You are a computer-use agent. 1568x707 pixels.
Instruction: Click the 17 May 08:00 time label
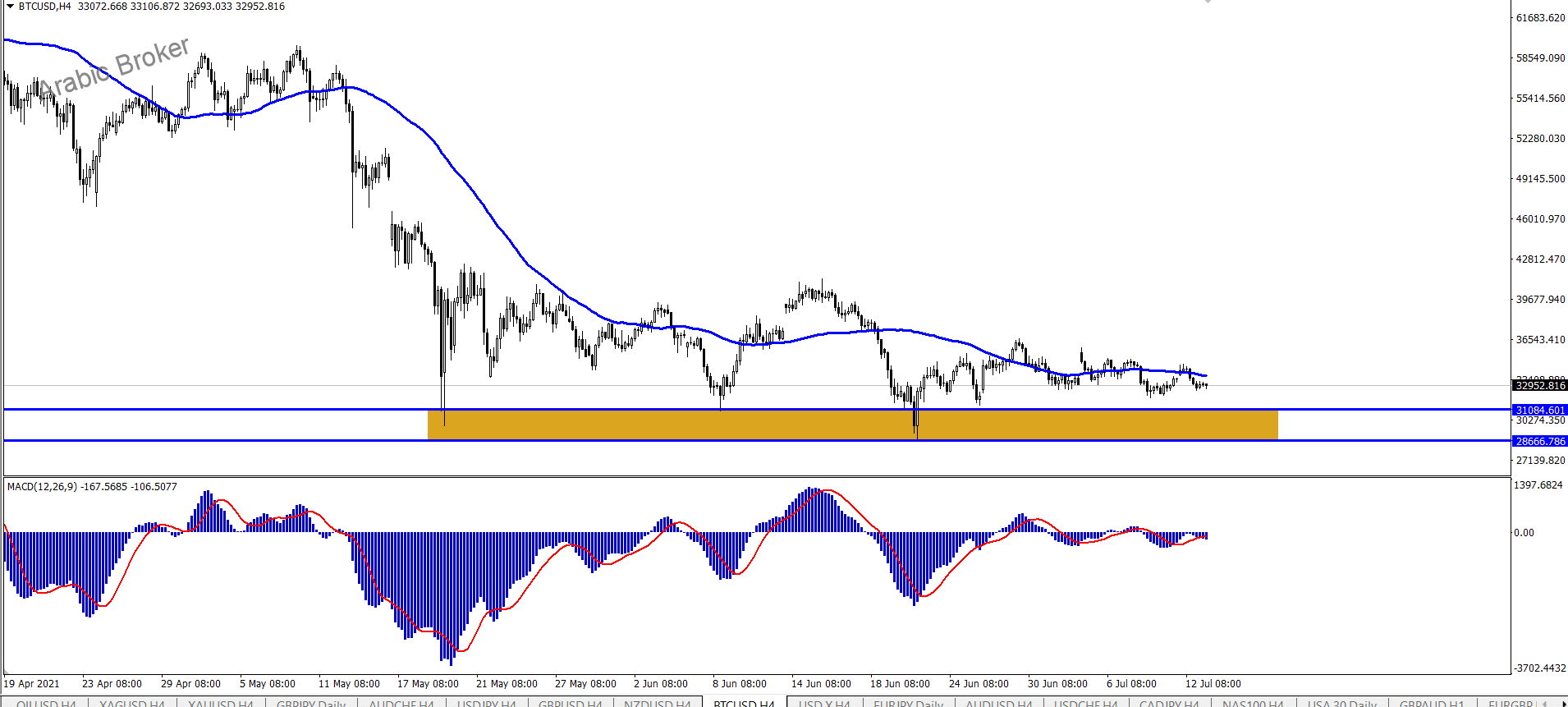click(x=428, y=683)
